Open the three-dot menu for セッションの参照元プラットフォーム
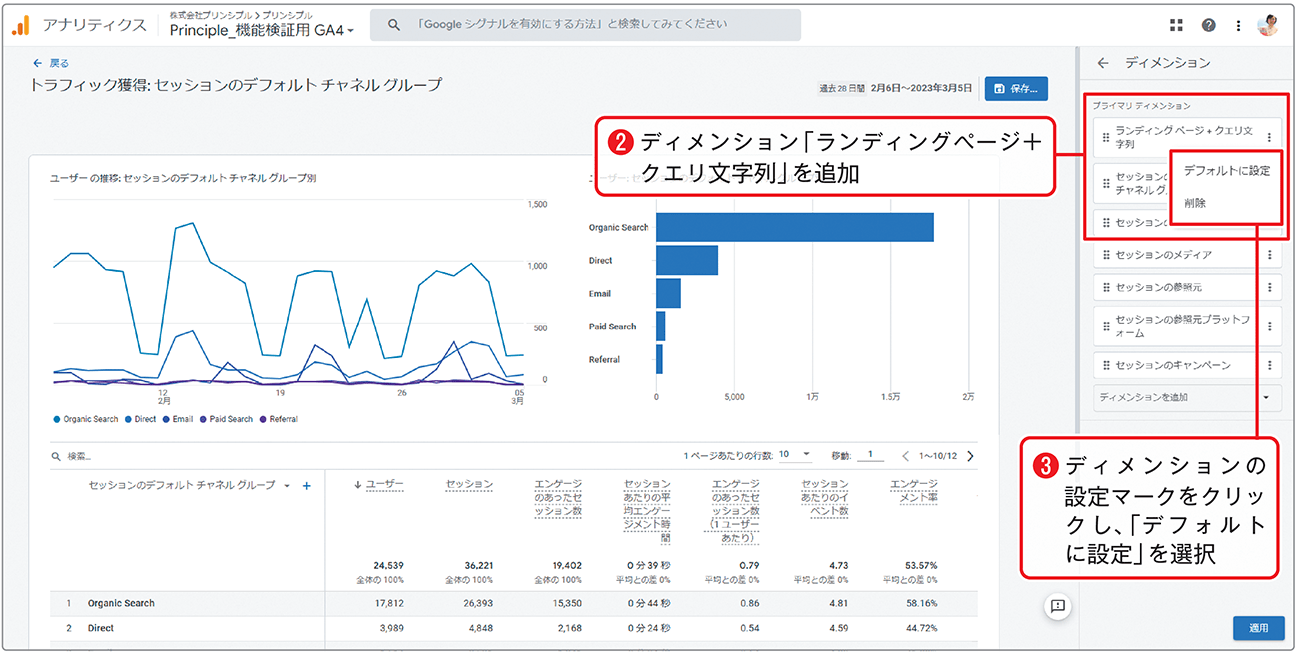The width and height of the screenshot is (1300, 653). [x=1269, y=326]
